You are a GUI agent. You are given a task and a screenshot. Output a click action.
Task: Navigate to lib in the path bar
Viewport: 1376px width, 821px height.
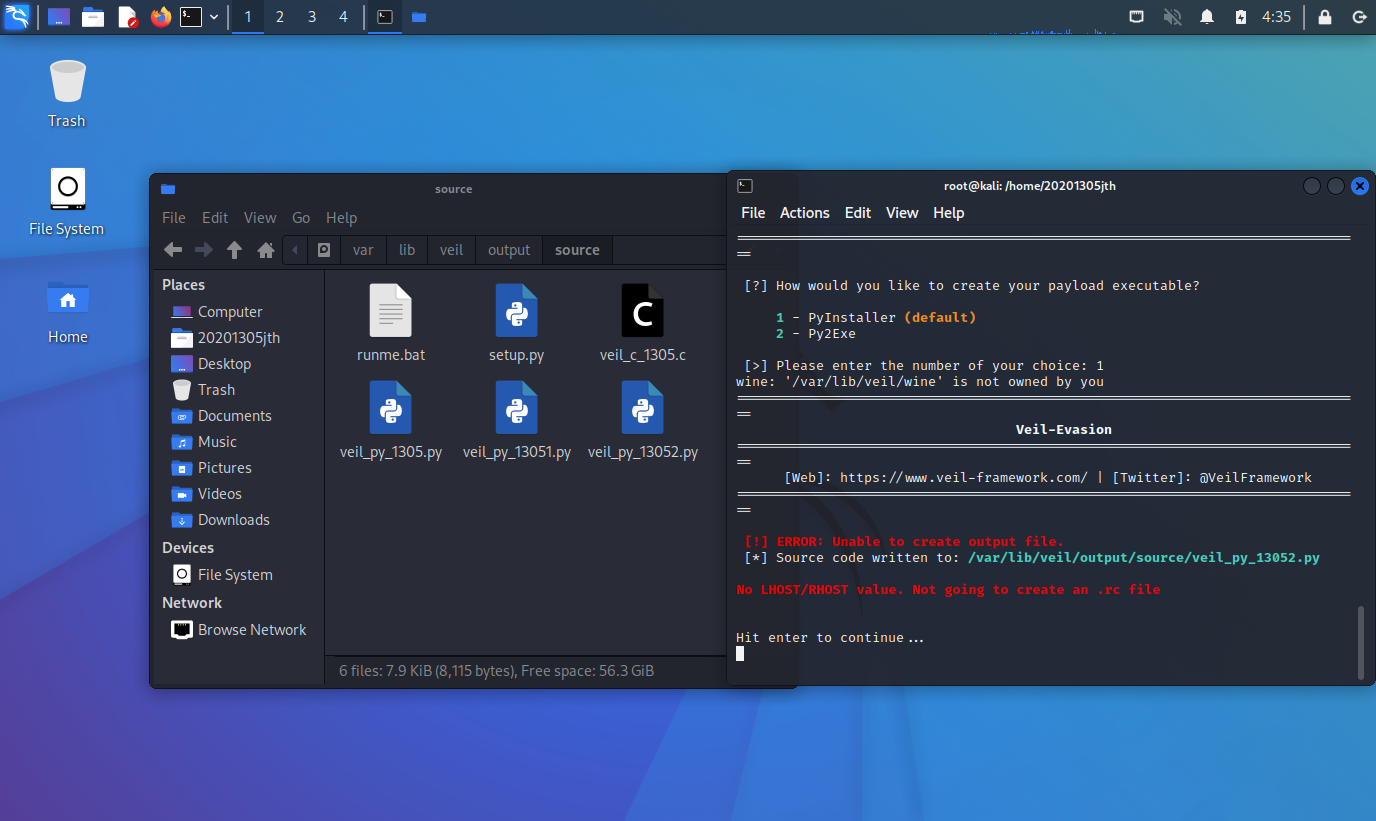tap(407, 250)
